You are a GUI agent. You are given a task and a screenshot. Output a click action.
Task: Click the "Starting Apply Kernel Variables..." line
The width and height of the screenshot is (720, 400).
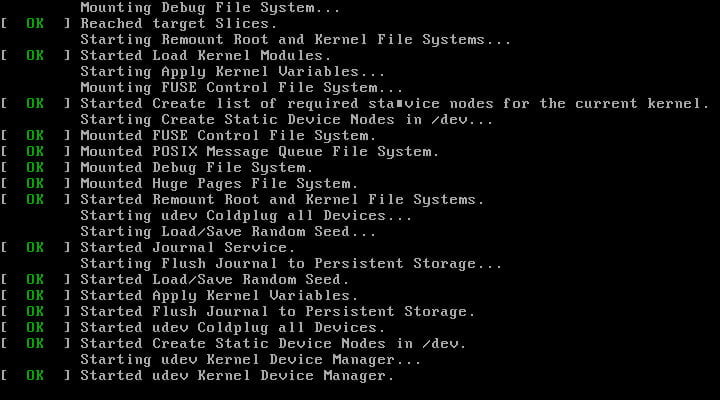coord(232,72)
